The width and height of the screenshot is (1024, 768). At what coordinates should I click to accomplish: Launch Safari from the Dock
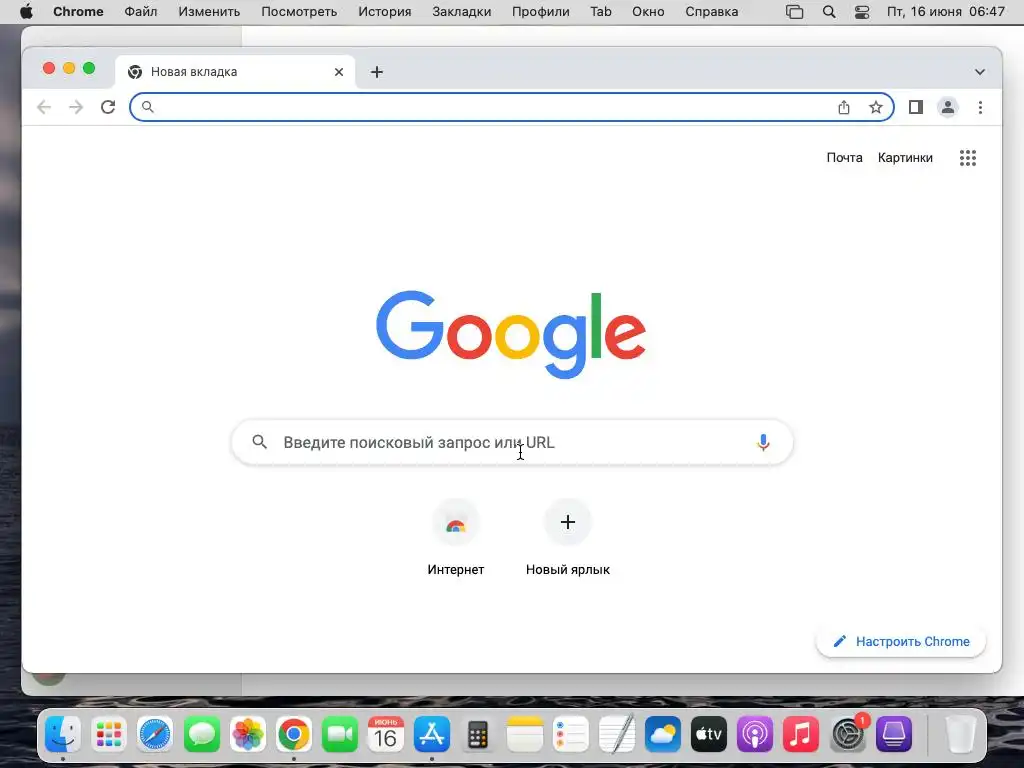pyautogui.click(x=155, y=735)
